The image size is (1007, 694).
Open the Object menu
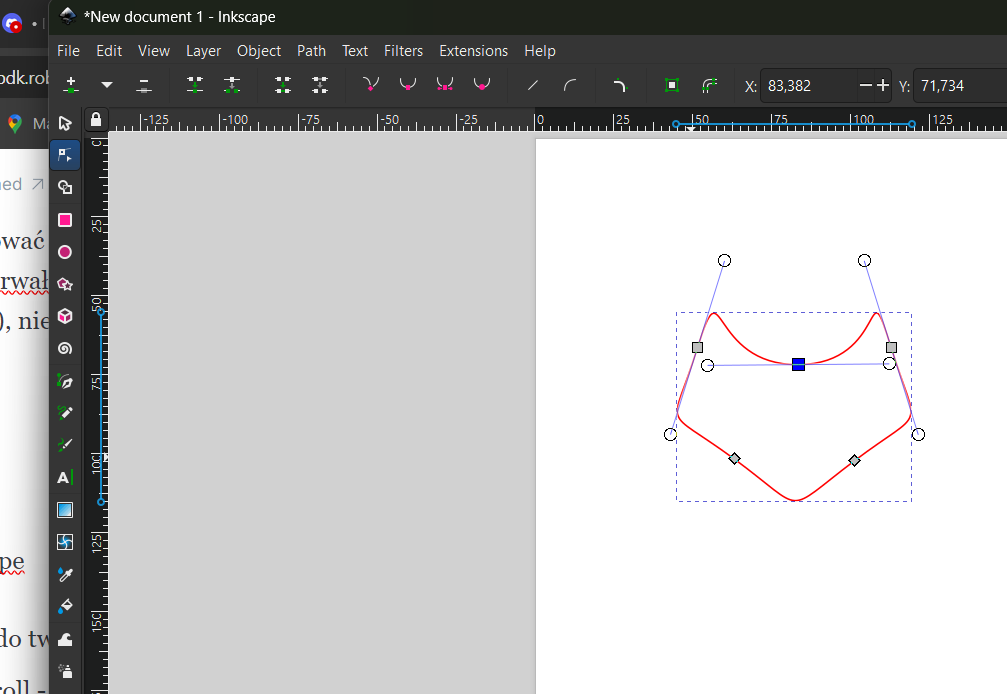pyautogui.click(x=259, y=51)
